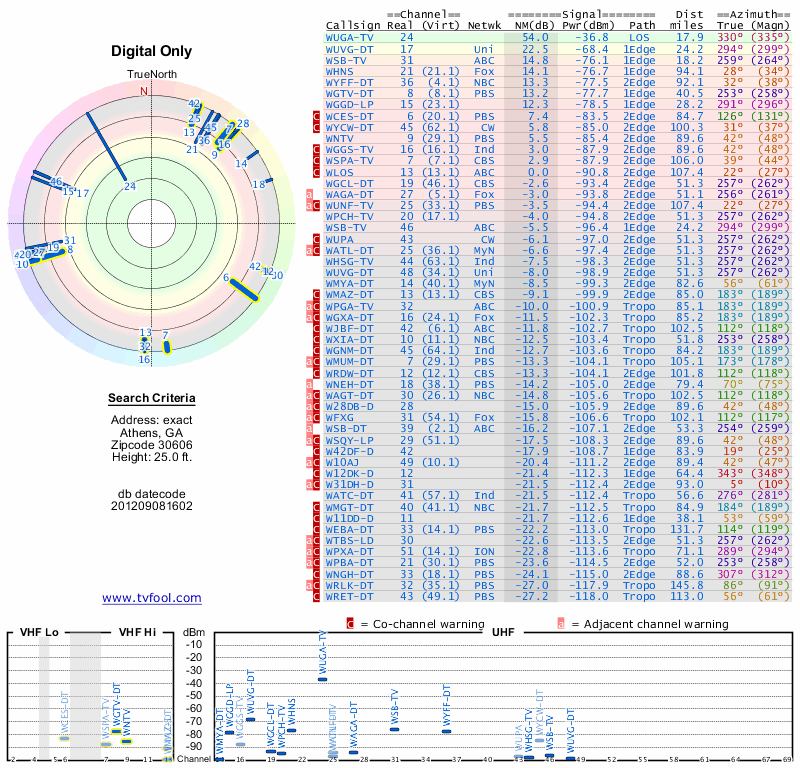Select the WYFF-DT marker in UHF chart

pyautogui.click(x=446, y=731)
